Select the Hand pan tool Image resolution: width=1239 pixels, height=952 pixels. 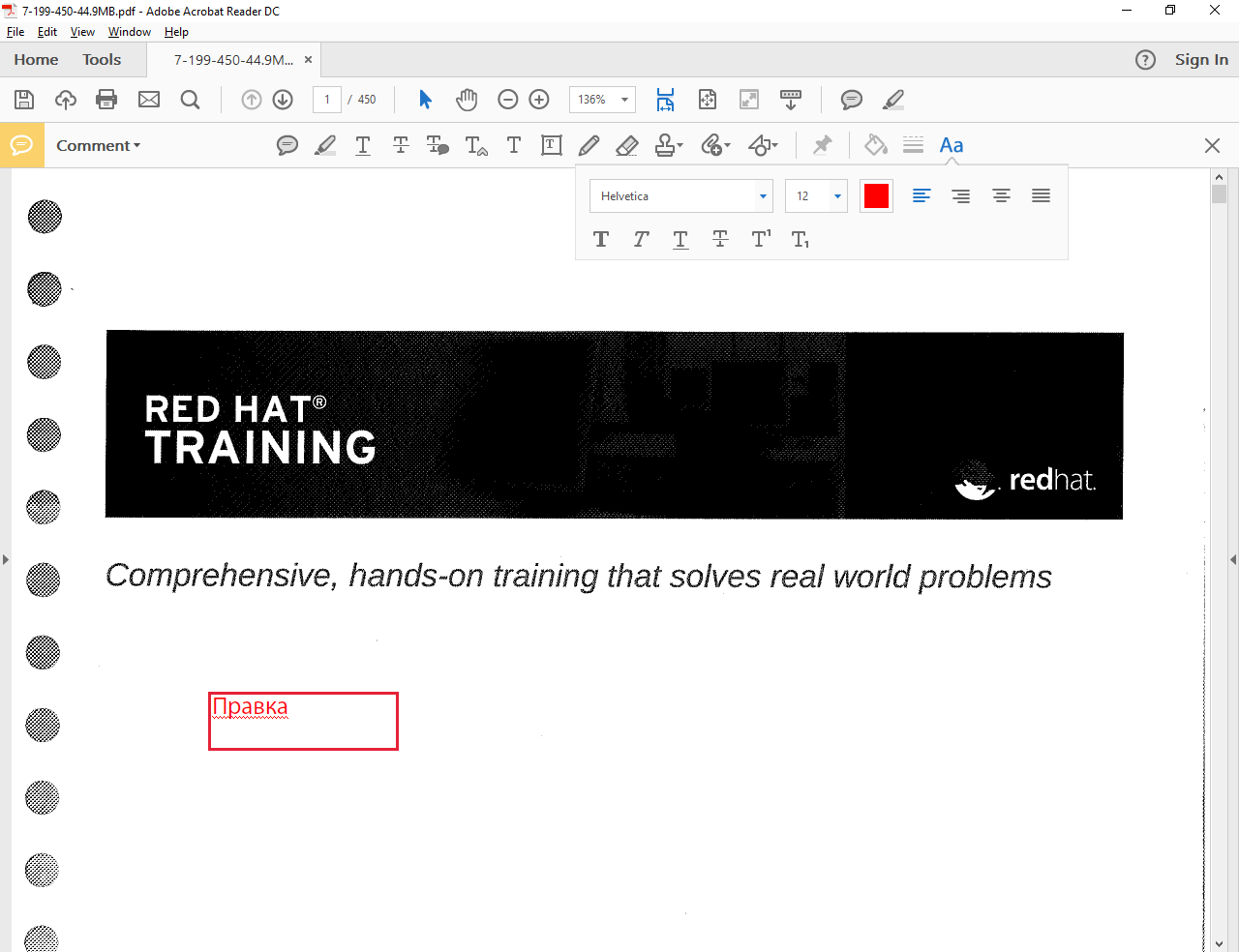tap(467, 100)
